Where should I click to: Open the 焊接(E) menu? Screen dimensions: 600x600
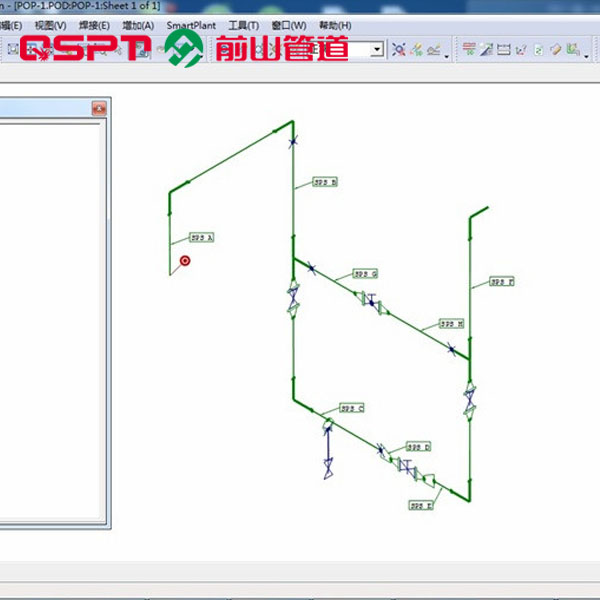point(93,25)
